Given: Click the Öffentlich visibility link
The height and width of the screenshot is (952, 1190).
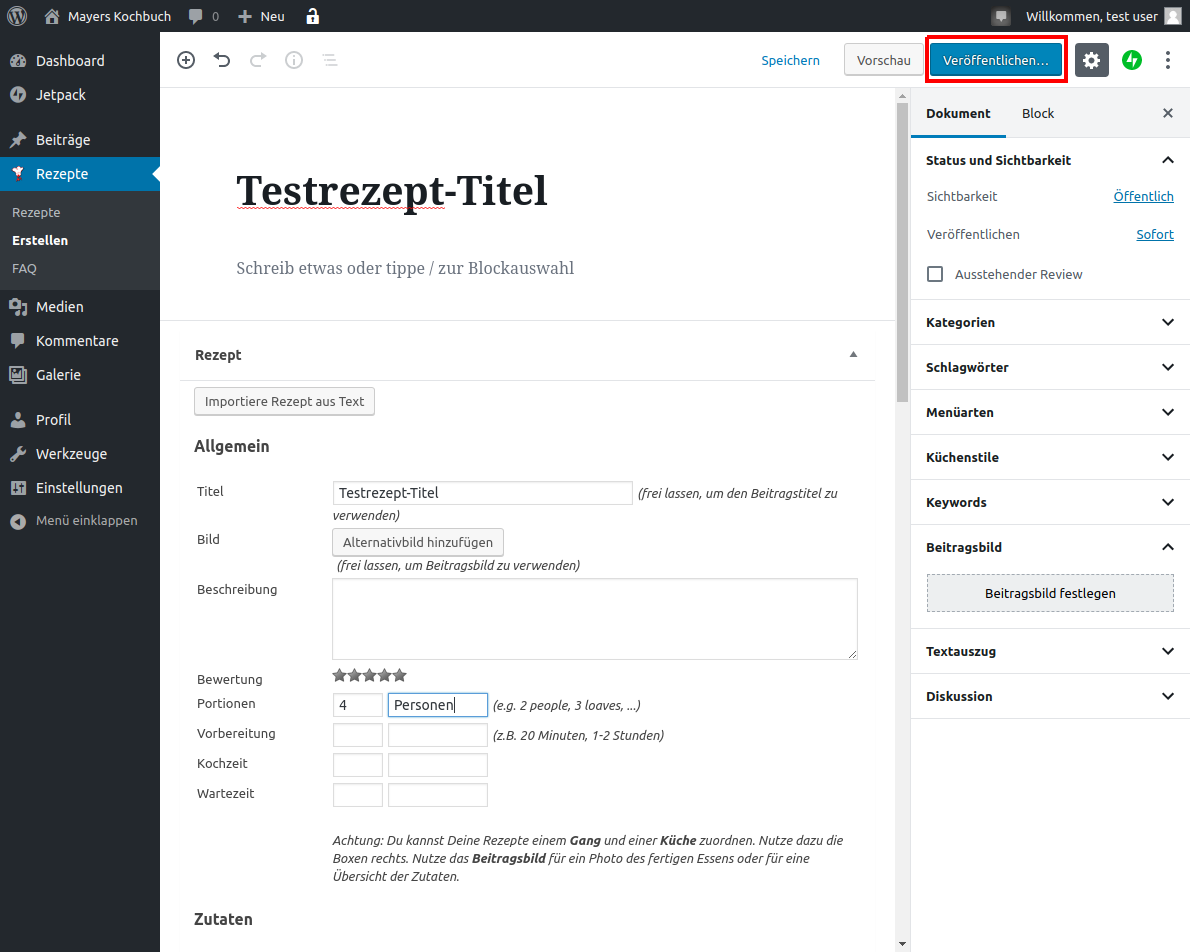Looking at the screenshot, I should tap(1143, 197).
